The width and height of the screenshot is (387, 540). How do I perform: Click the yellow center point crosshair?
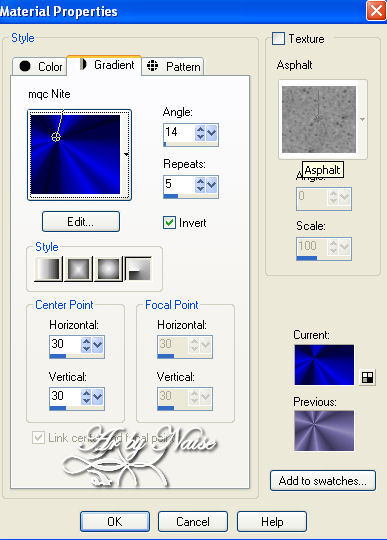(x=56, y=137)
